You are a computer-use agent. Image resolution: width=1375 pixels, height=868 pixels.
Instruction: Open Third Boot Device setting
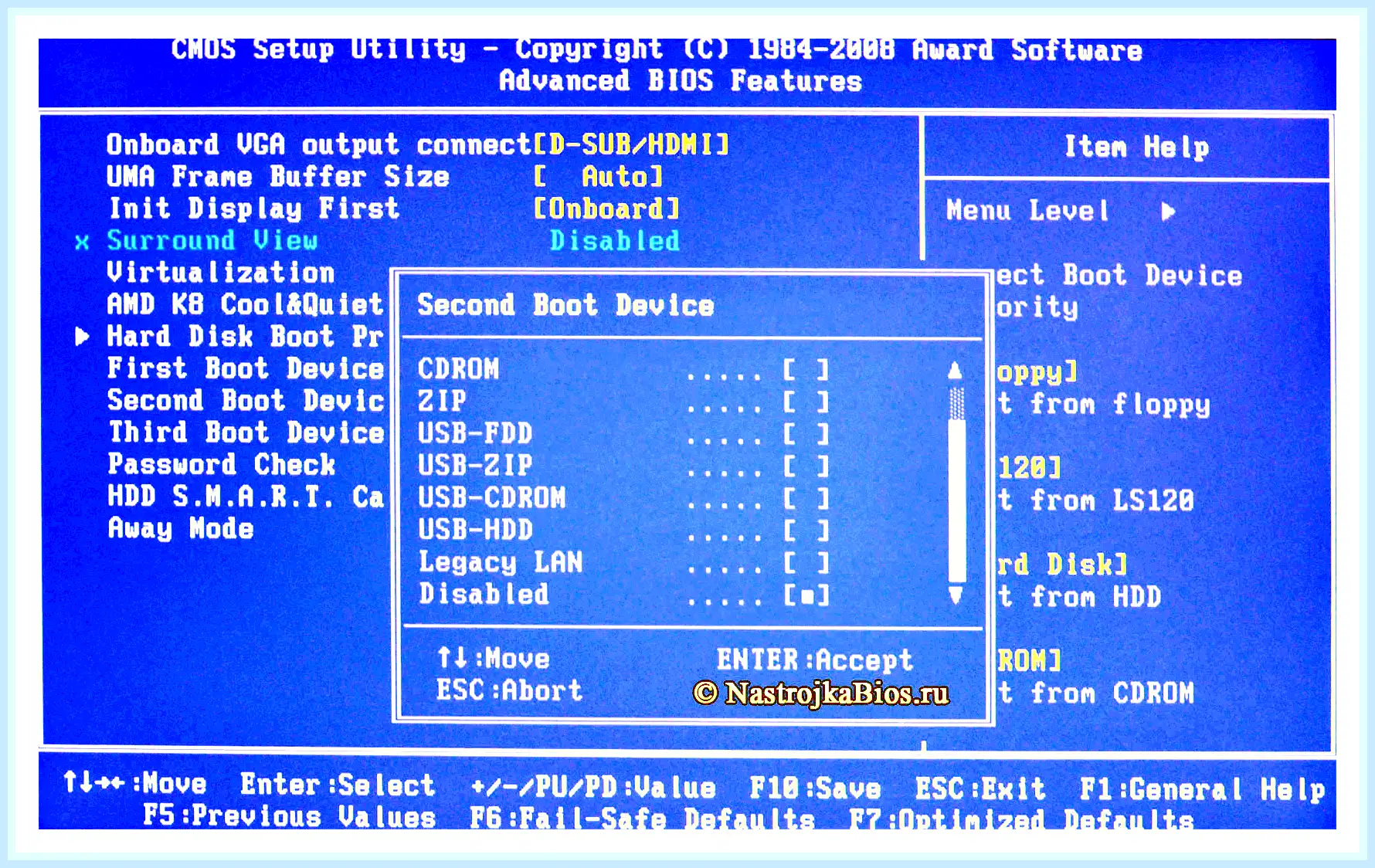click(246, 432)
